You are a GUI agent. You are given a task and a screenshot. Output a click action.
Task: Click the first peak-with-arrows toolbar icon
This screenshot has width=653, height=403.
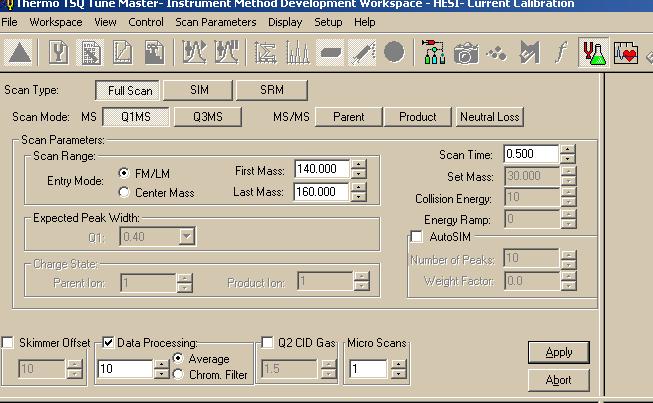194,53
